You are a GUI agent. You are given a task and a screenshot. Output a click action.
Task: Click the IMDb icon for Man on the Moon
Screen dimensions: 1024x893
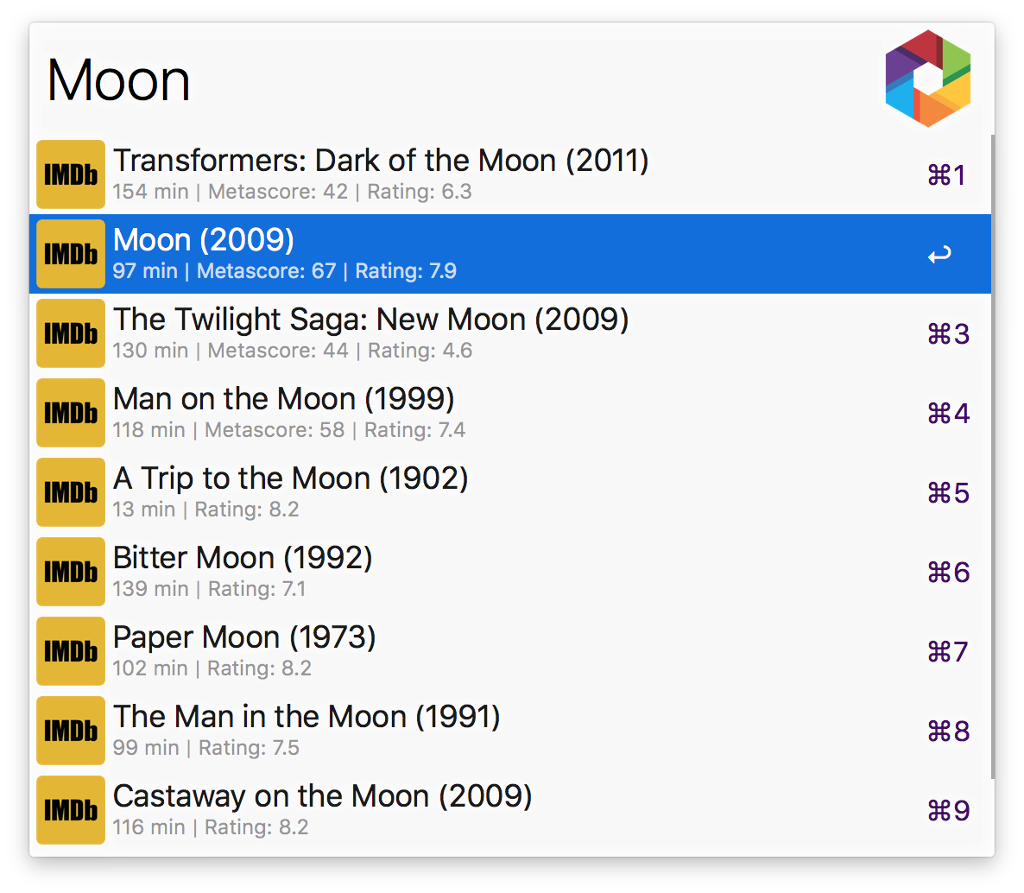click(71, 413)
